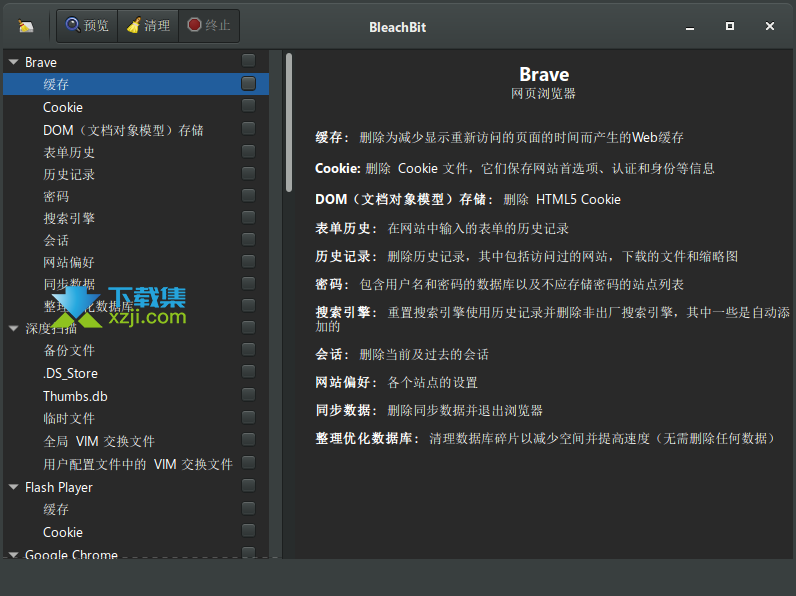Toggle the Flash Player group checkbox
The image size is (796, 596).
tap(248, 486)
